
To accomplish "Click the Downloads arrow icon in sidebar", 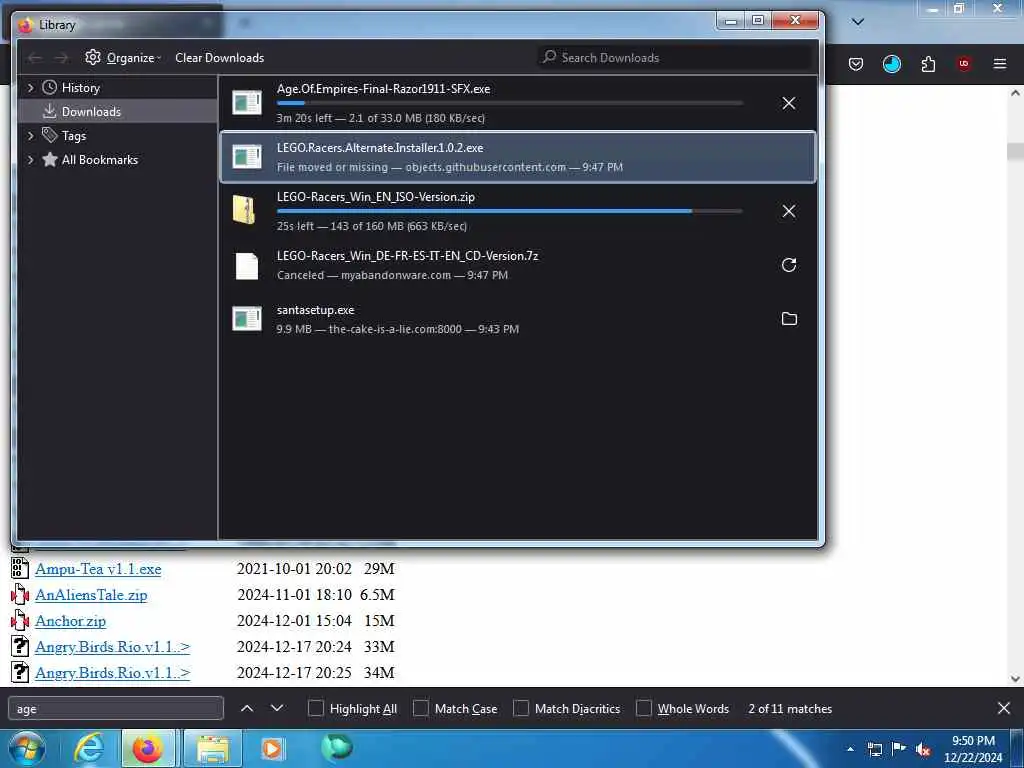I will (x=50, y=111).
